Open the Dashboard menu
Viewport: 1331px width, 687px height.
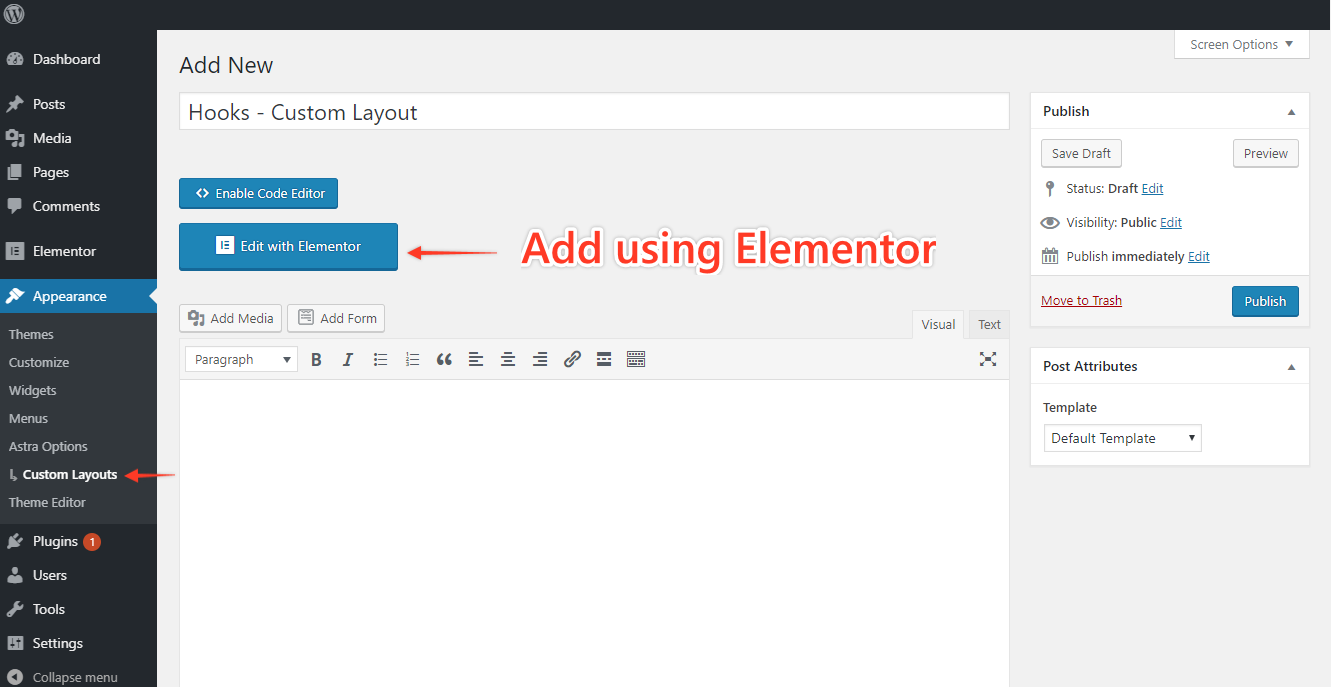click(x=78, y=59)
